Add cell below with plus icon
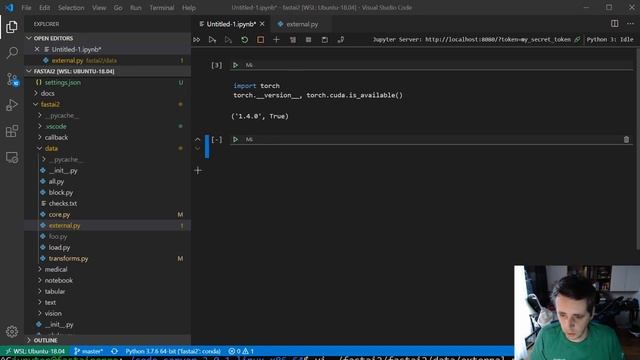 198,171
